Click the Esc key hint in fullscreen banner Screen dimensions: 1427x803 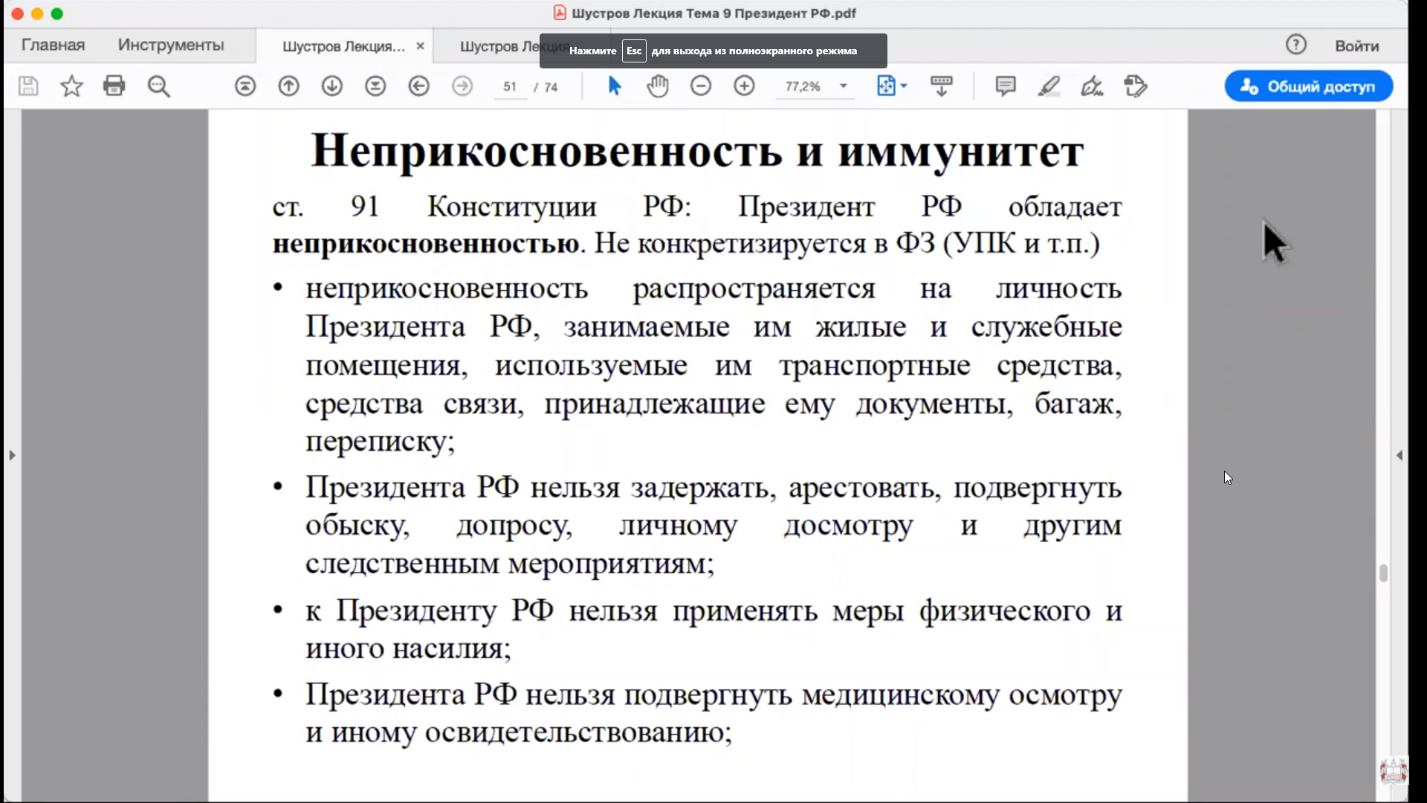tap(634, 51)
